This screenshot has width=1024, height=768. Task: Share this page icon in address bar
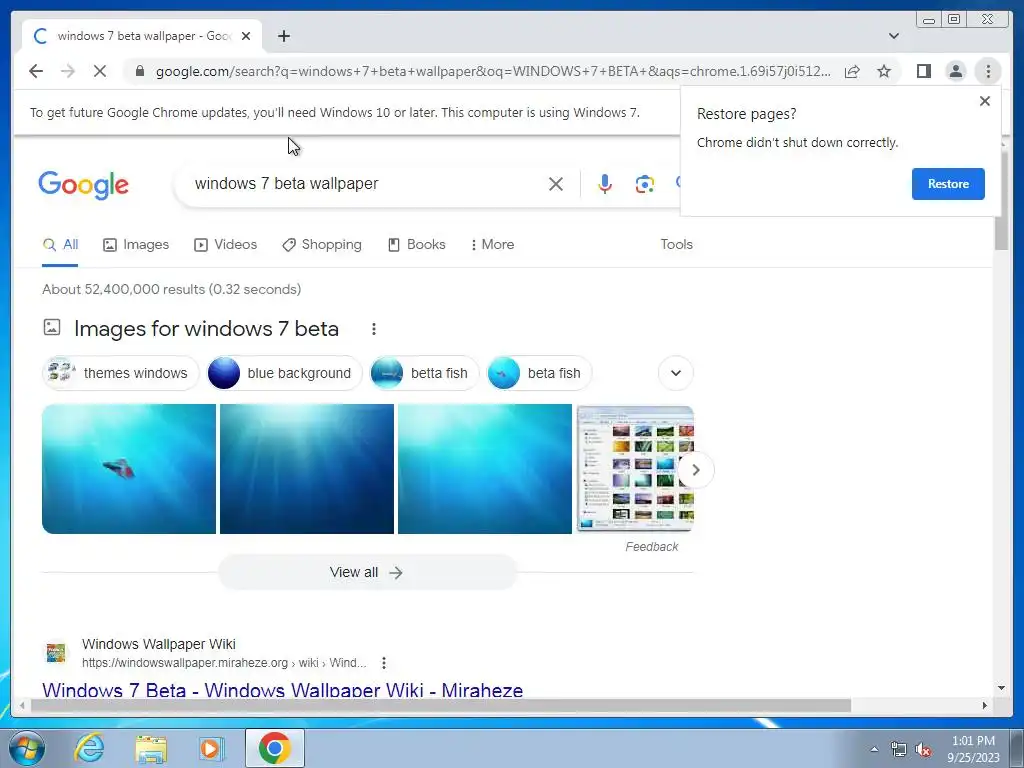(852, 71)
